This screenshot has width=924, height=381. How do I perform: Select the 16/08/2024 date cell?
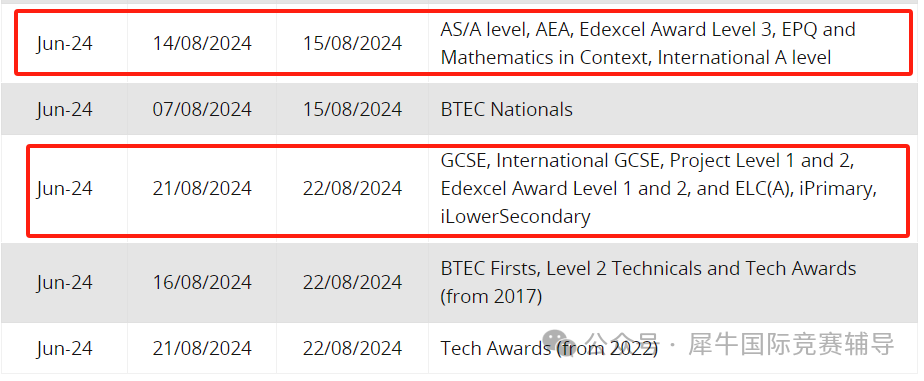(x=202, y=282)
